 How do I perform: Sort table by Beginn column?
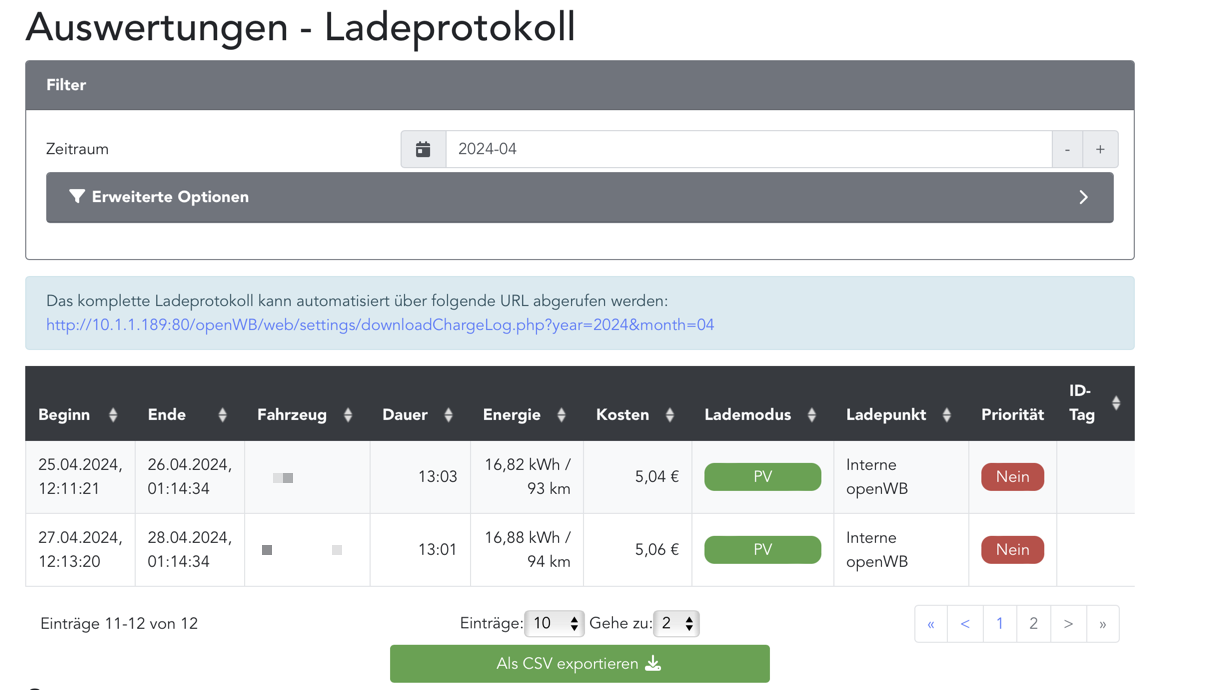coord(78,415)
